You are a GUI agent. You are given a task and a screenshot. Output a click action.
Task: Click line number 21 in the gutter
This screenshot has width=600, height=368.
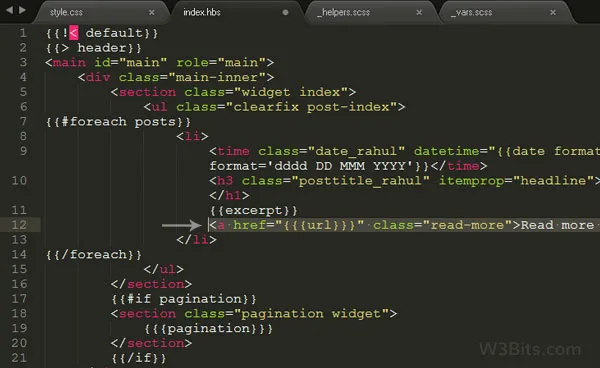click(20, 358)
